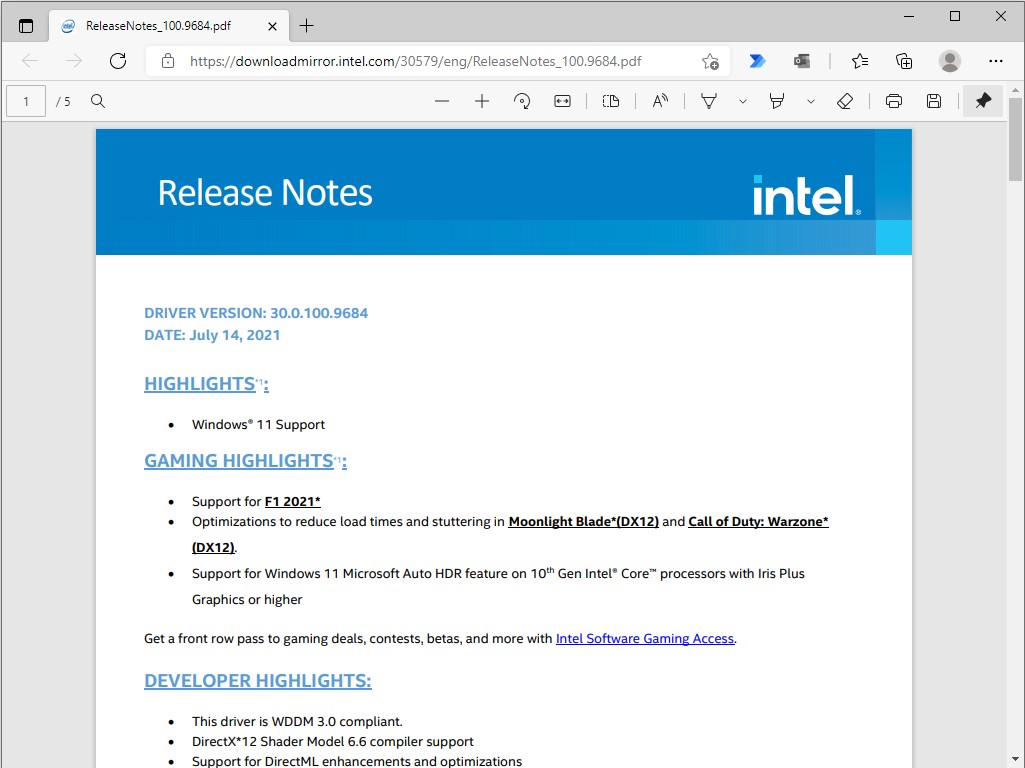The image size is (1025, 768).
Task: Click the PDF page number field
Action: coord(26,101)
